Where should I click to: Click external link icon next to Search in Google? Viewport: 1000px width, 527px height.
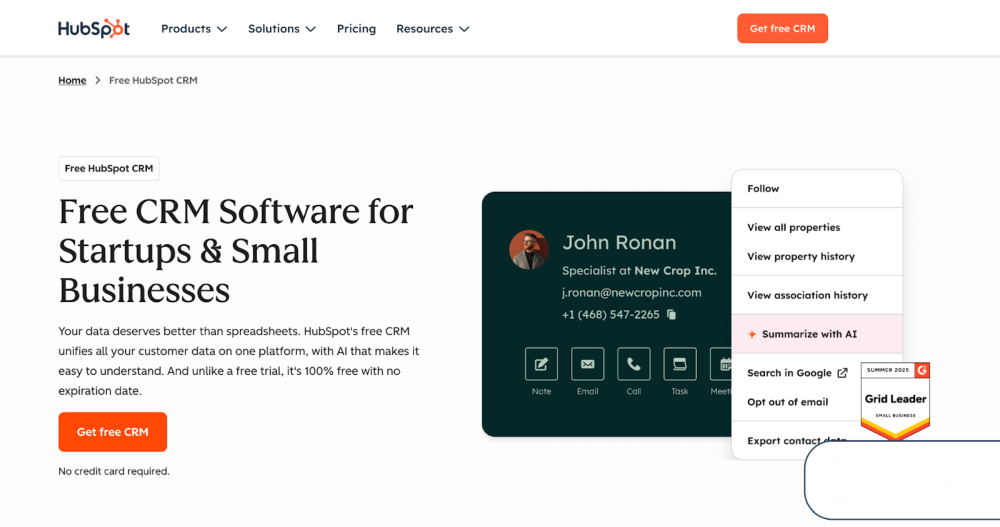point(842,373)
